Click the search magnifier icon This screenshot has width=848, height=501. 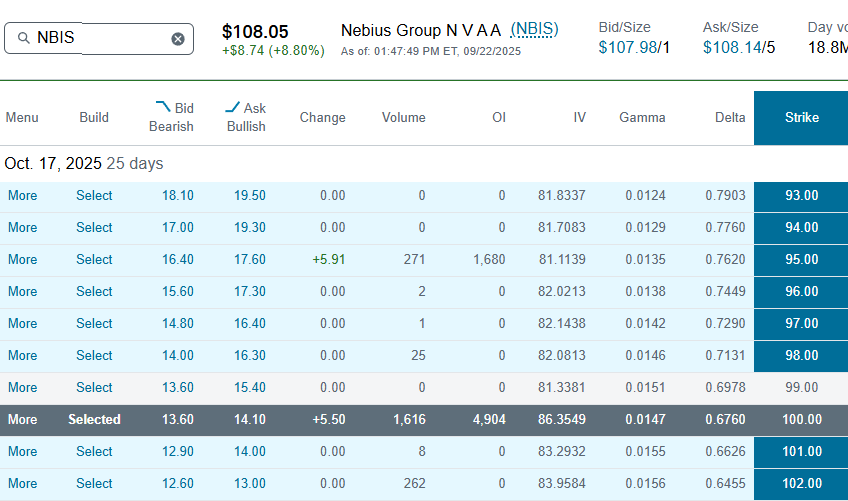click(23, 38)
